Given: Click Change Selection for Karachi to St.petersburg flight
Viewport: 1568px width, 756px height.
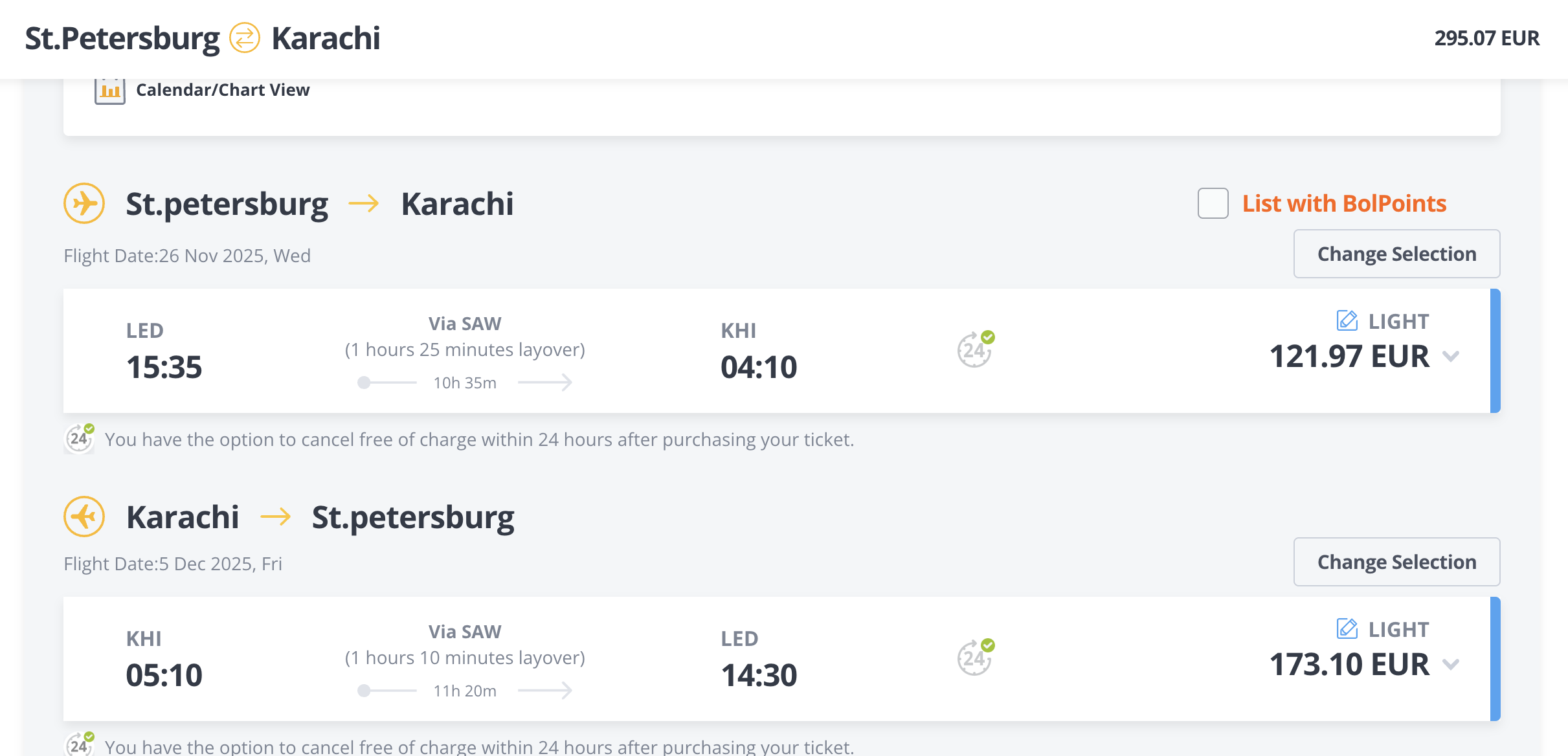Looking at the screenshot, I should pos(1397,562).
